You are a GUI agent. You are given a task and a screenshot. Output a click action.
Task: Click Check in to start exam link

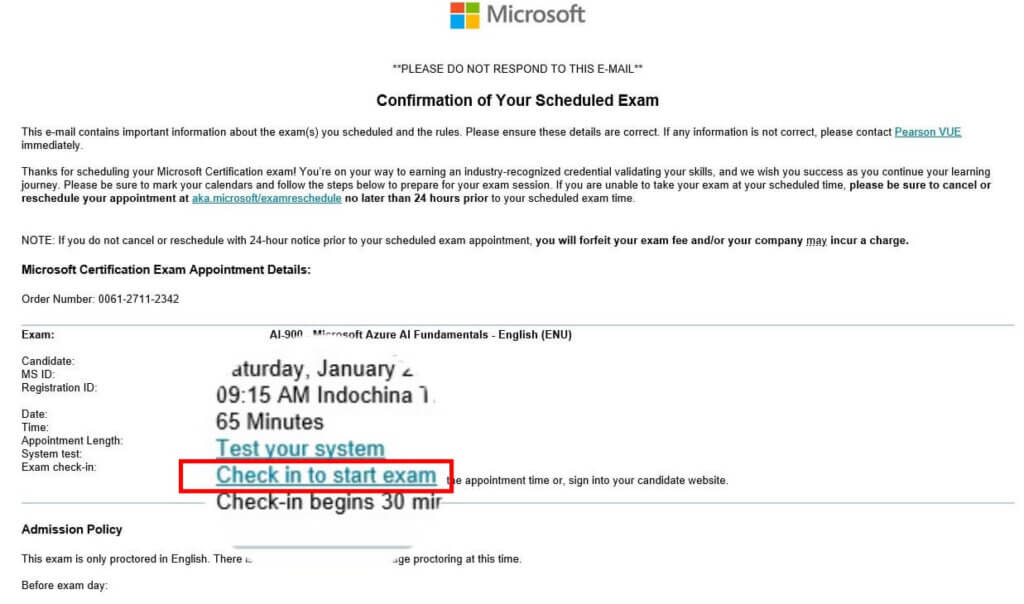pos(326,475)
